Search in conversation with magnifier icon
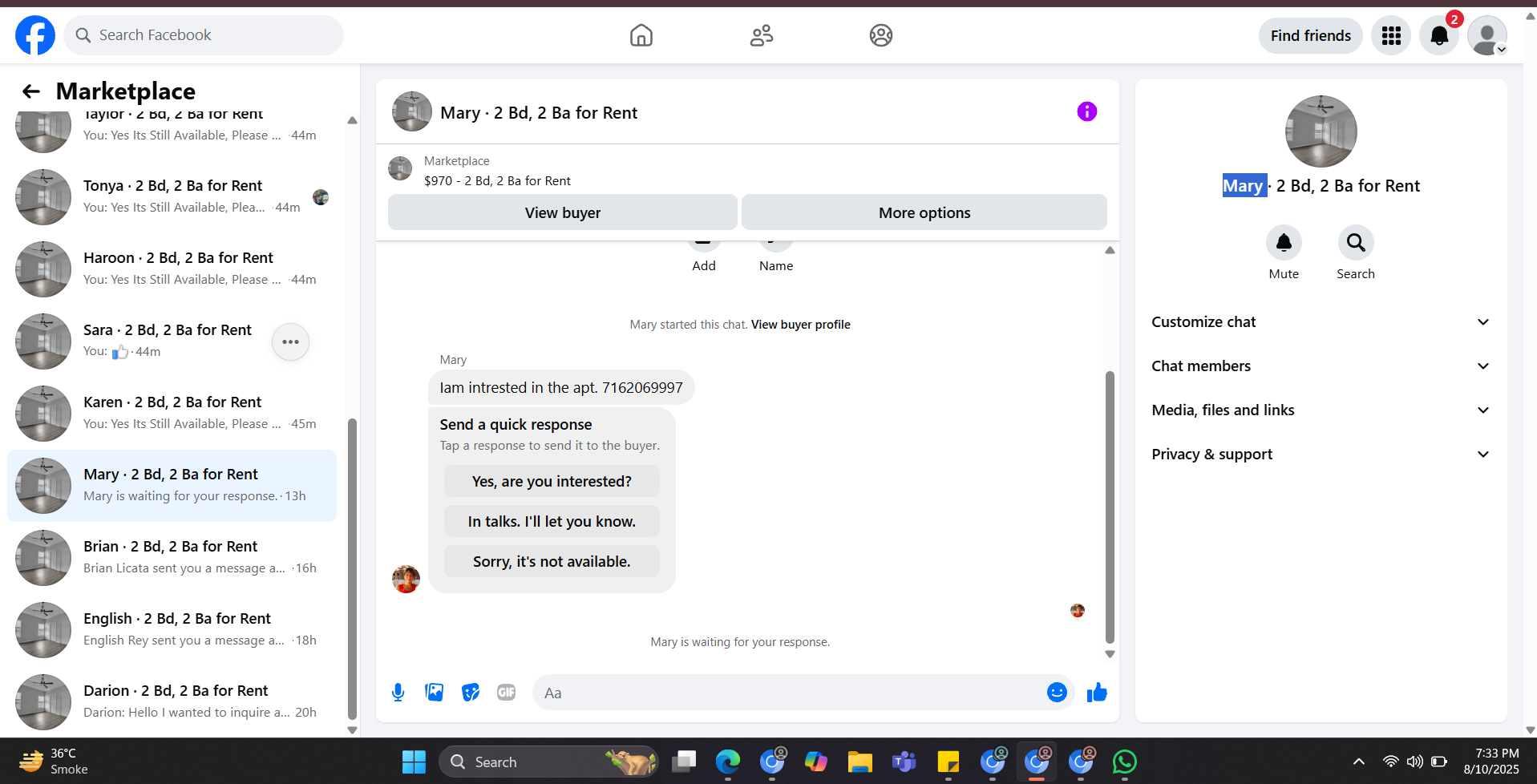This screenshot has width=1537, height=784. click(x=1356, y=242)
